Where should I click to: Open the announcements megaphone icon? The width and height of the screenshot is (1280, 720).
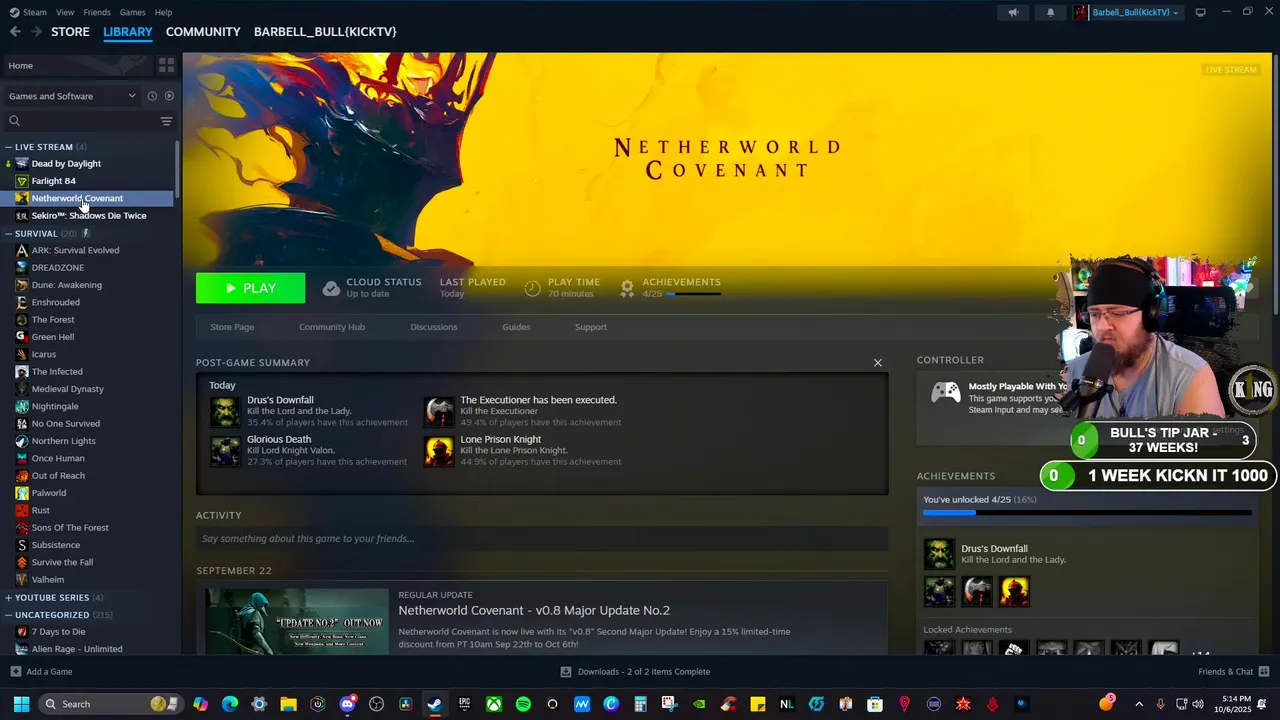[x=1013, y=12]
